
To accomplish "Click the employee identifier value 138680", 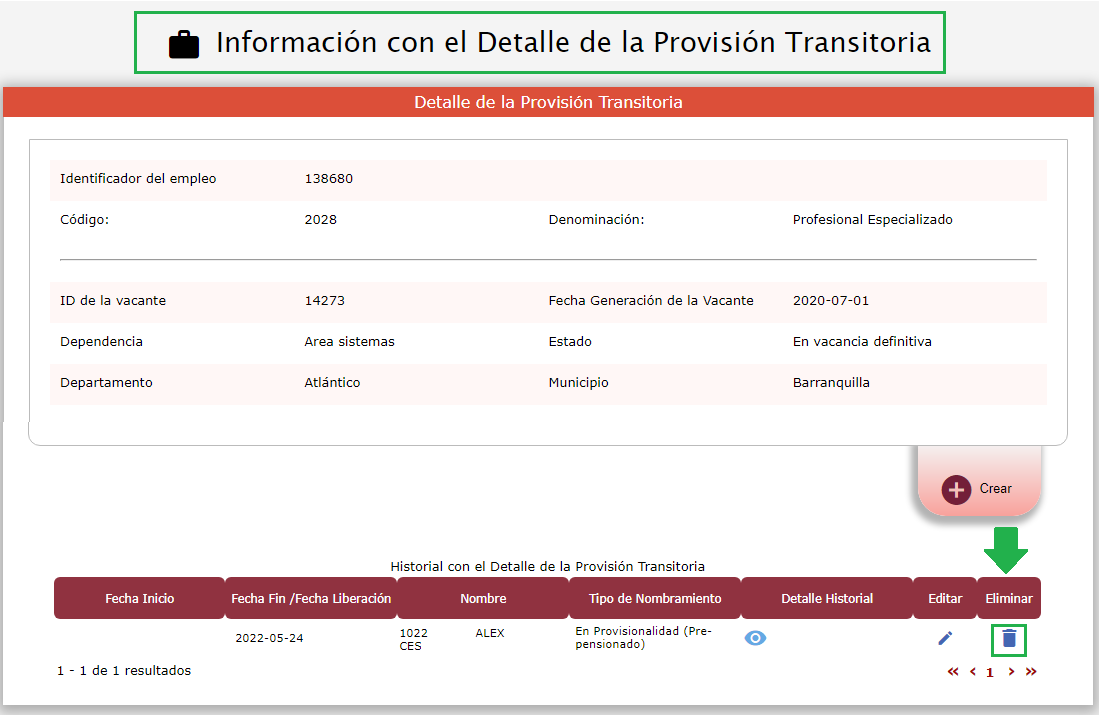I will [328, 179].
